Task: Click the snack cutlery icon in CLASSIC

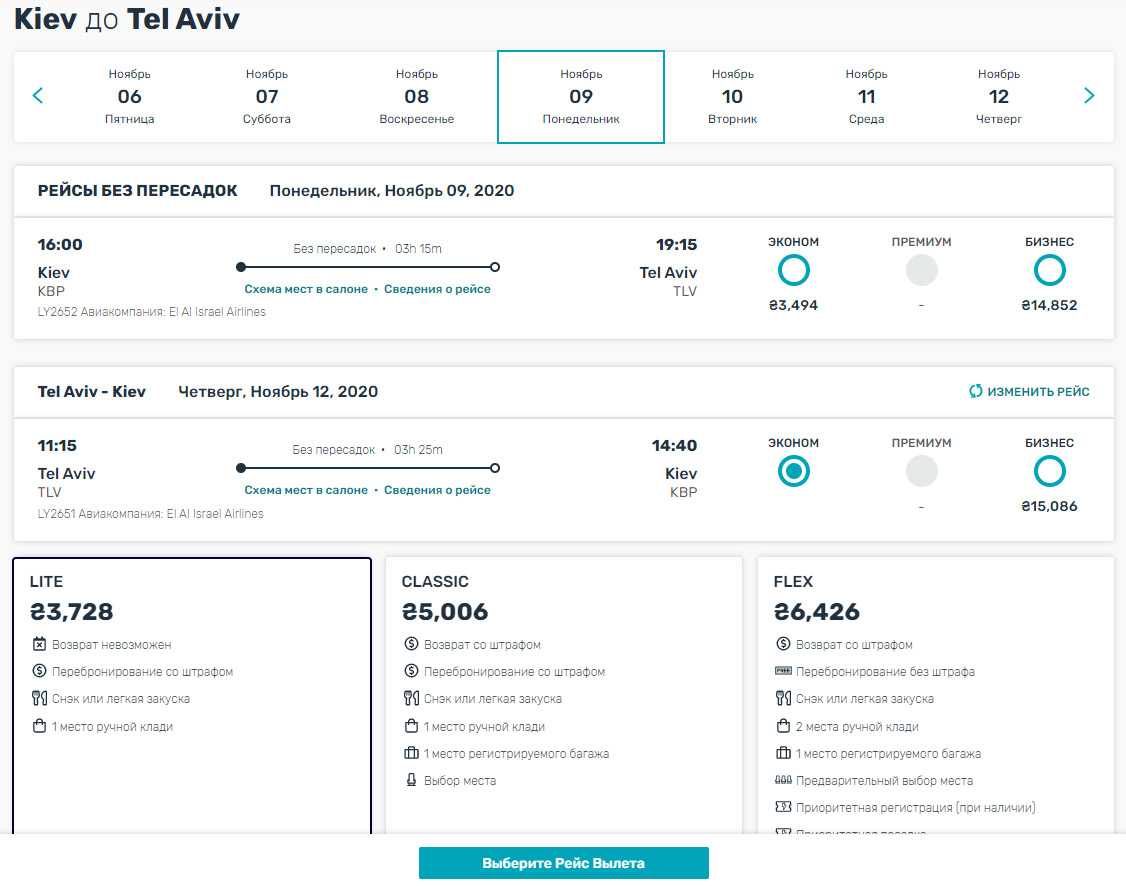Action: [411, 699]
